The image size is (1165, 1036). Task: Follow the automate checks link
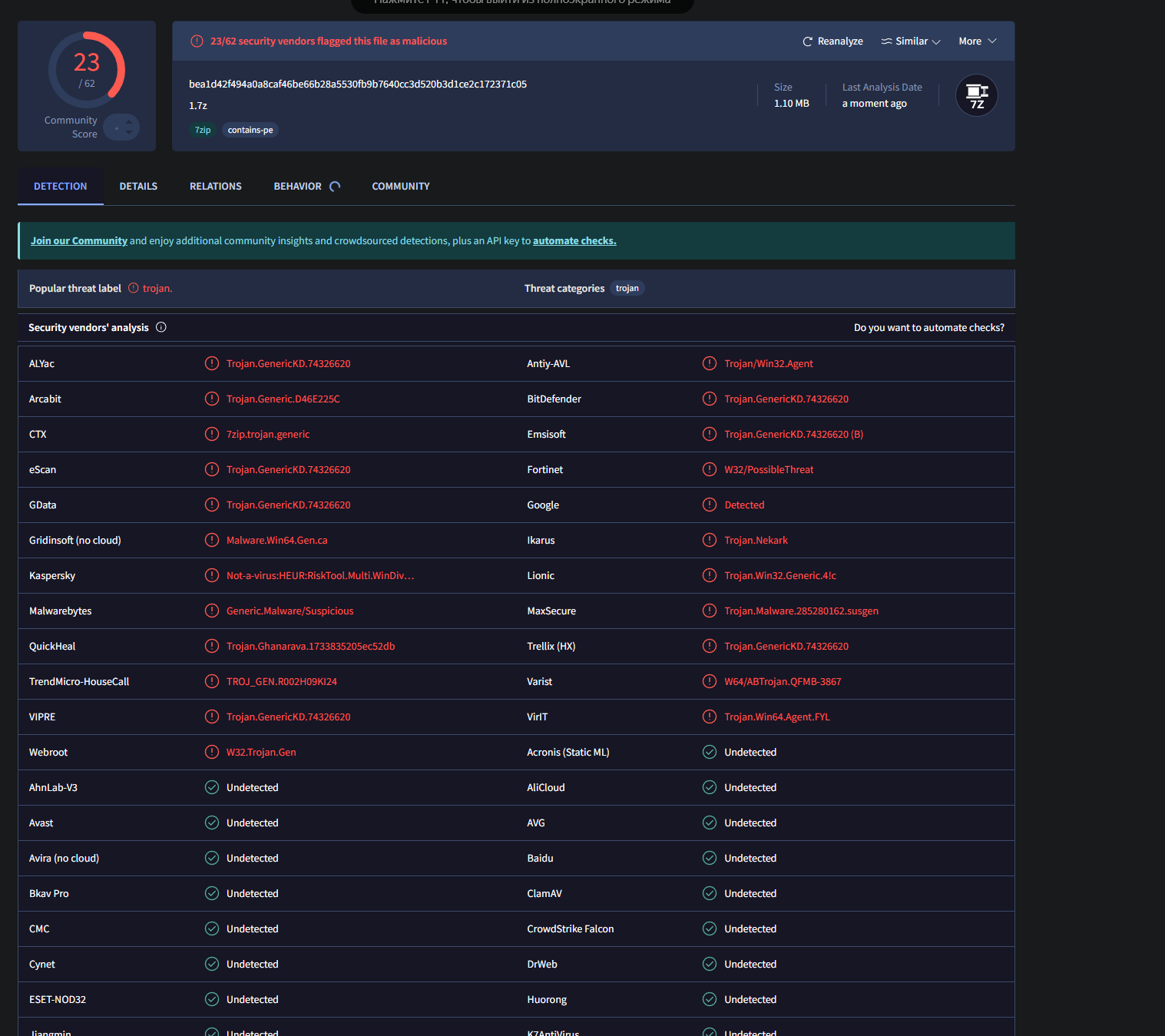tap(574, 241)
